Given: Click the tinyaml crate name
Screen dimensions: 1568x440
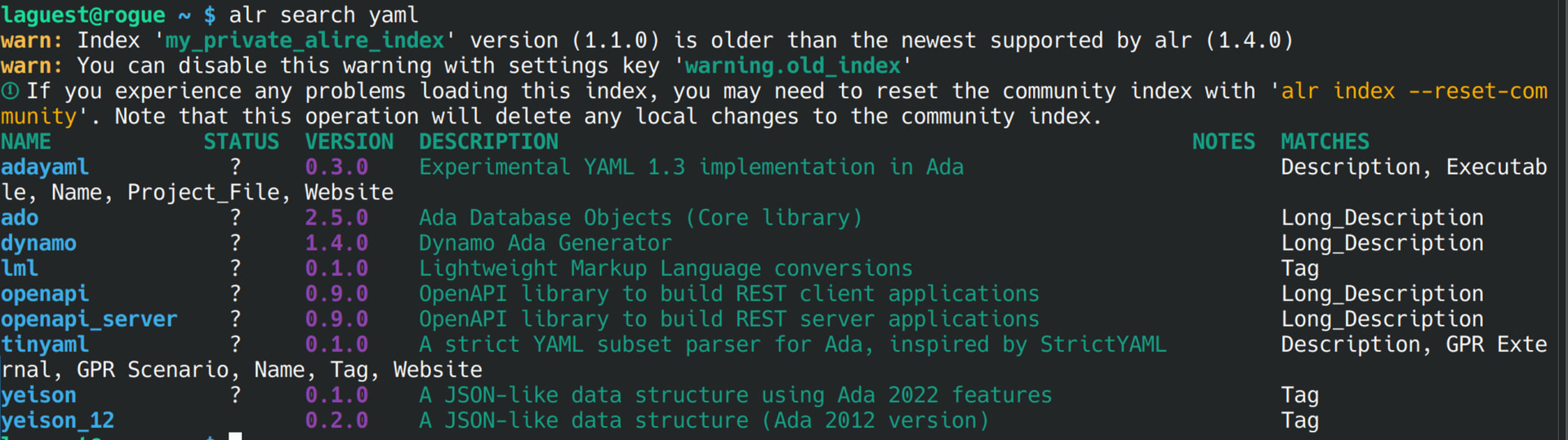Looking at the screenshot, I should [x=45, y=344].
